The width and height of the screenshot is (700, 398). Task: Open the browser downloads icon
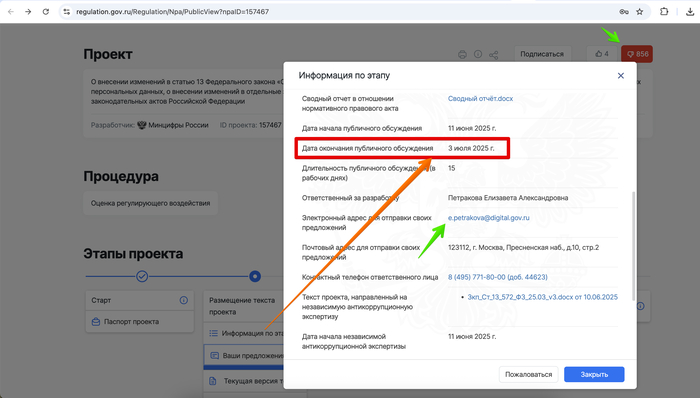tap(690, 12)
